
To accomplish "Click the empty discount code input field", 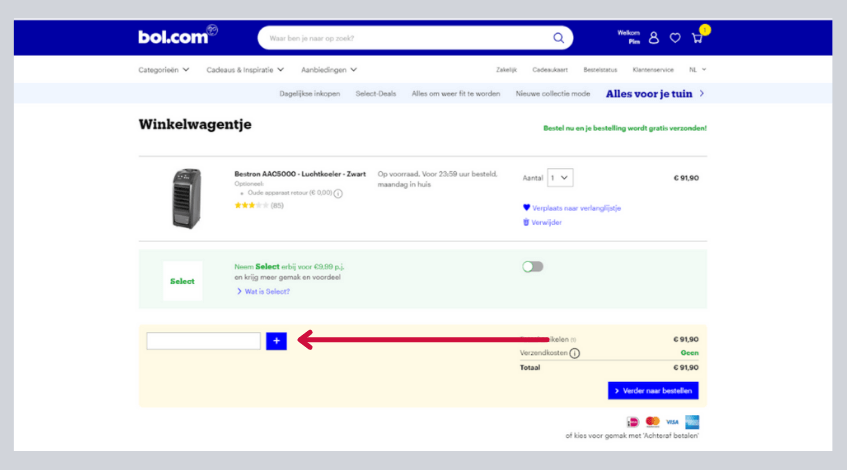I will click(x=203, y=341).
